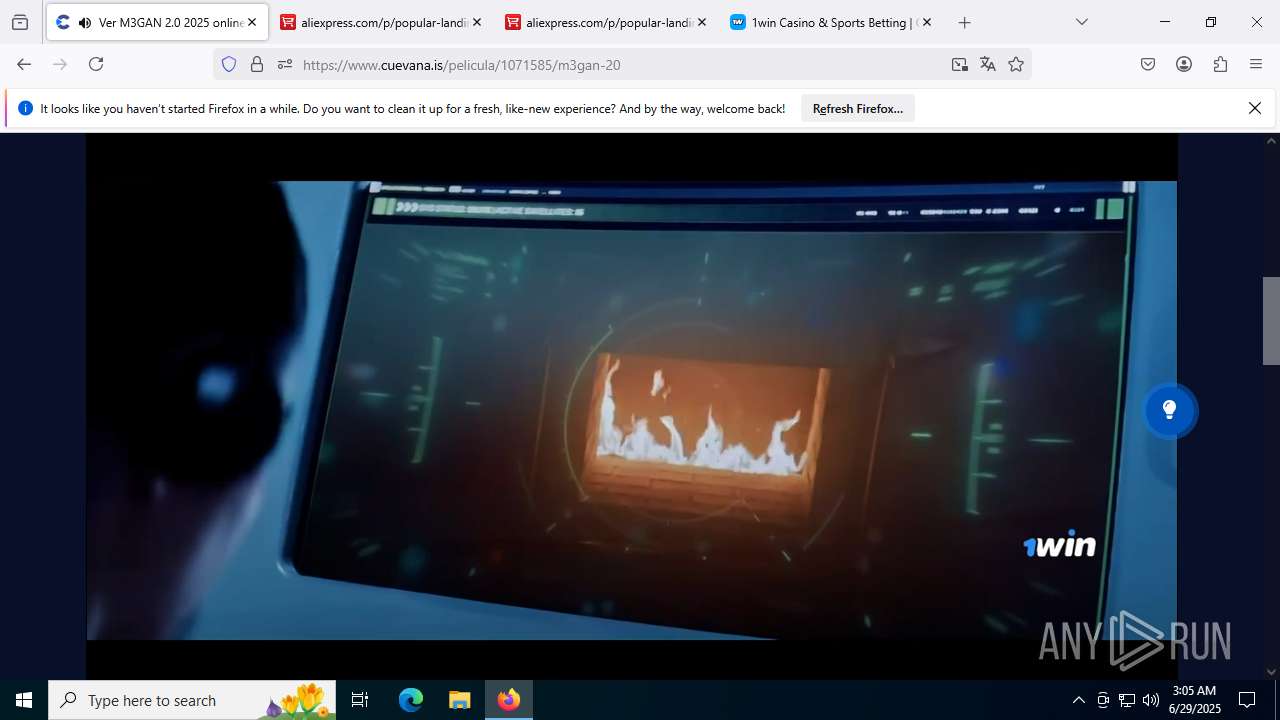Open tracking protection shield icon
The width and height of the screenshot is (1280, 720).
(229, 64)
